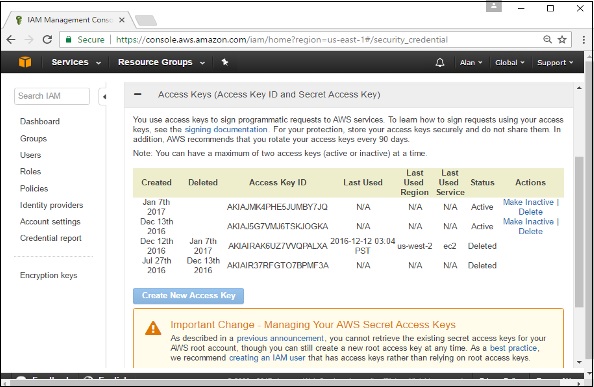Open the Services dropdown menu
Viewport: 594px width, 387px height.
(x=76, y=62)
